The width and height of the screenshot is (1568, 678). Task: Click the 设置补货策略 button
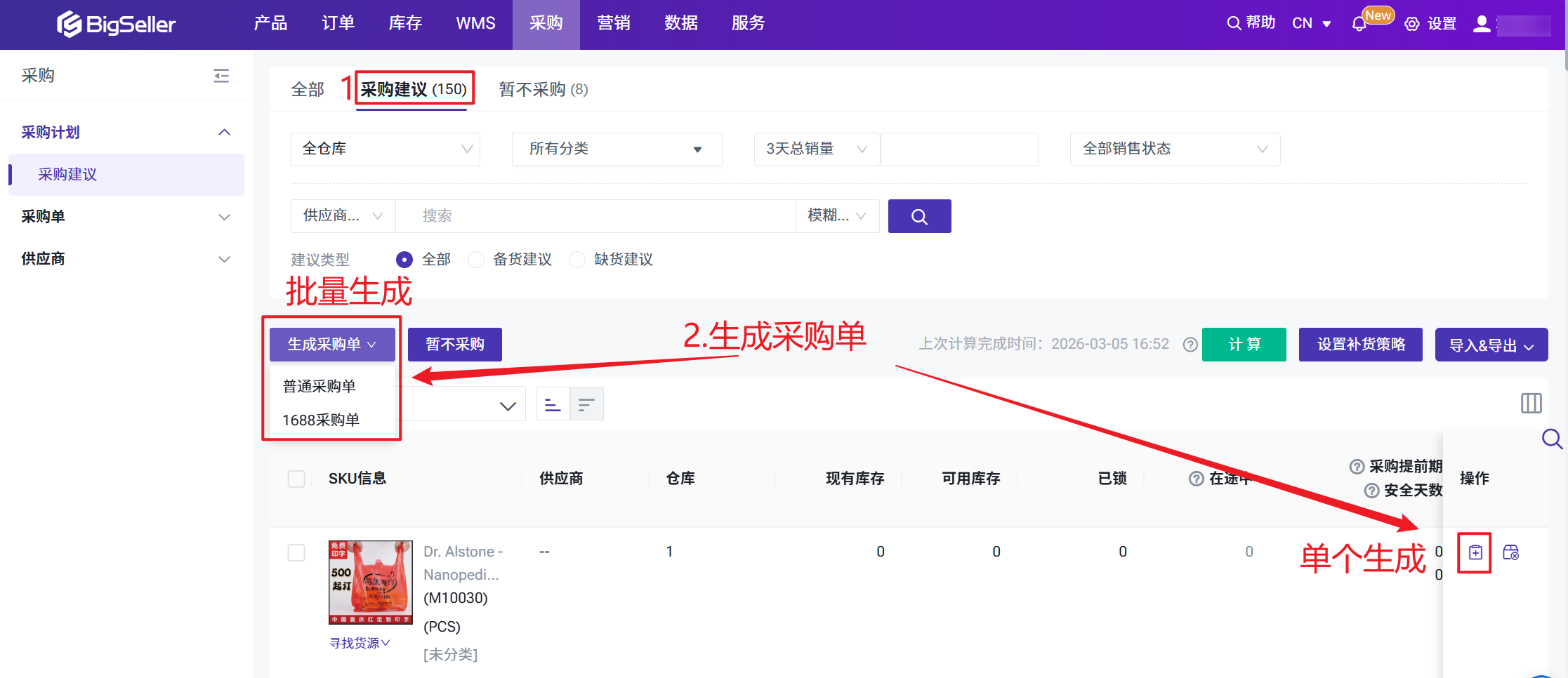click(1360, 345)
